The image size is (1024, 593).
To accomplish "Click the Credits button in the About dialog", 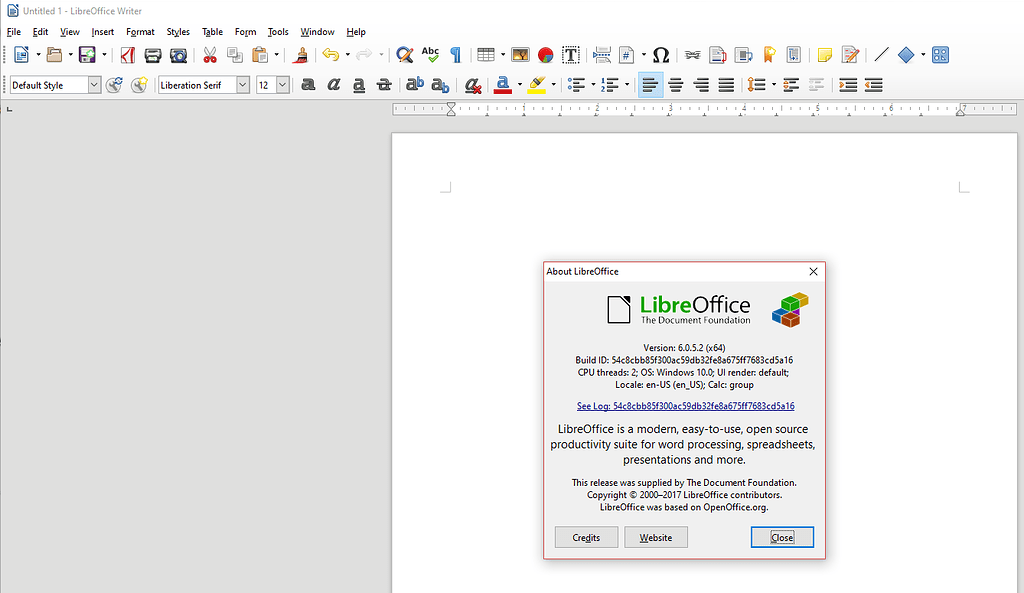I will pyautogui.click(x=586, y=537).
